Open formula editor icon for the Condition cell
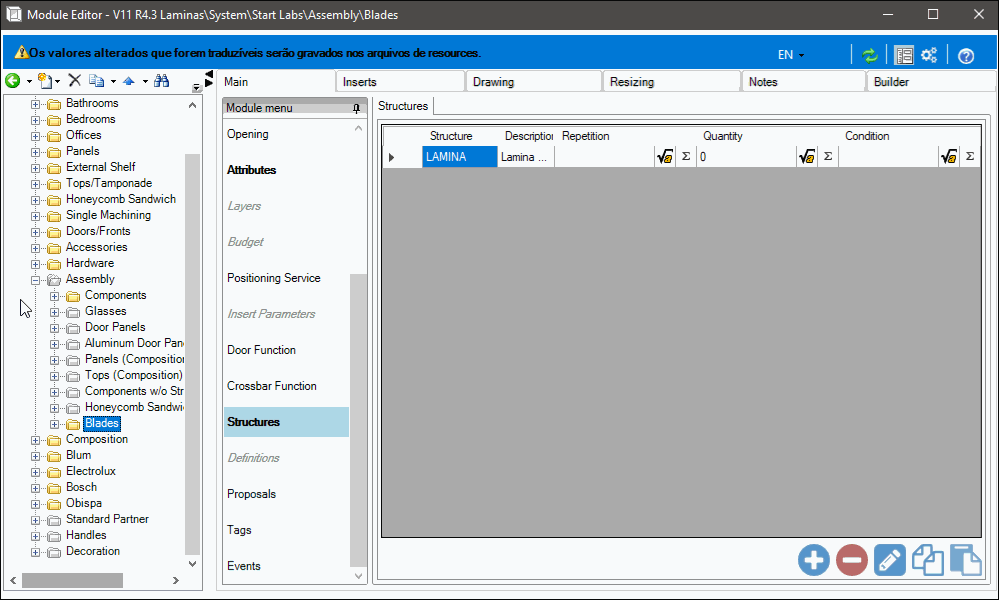Viewport: 999px width, 600px height. 949,157
